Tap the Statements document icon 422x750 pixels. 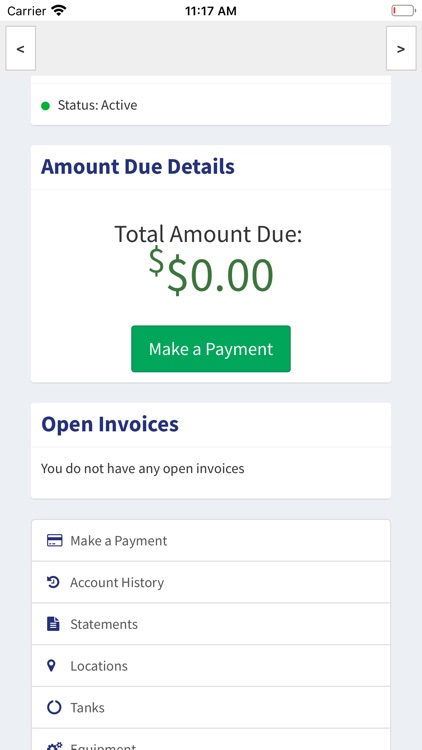(53, 624)
